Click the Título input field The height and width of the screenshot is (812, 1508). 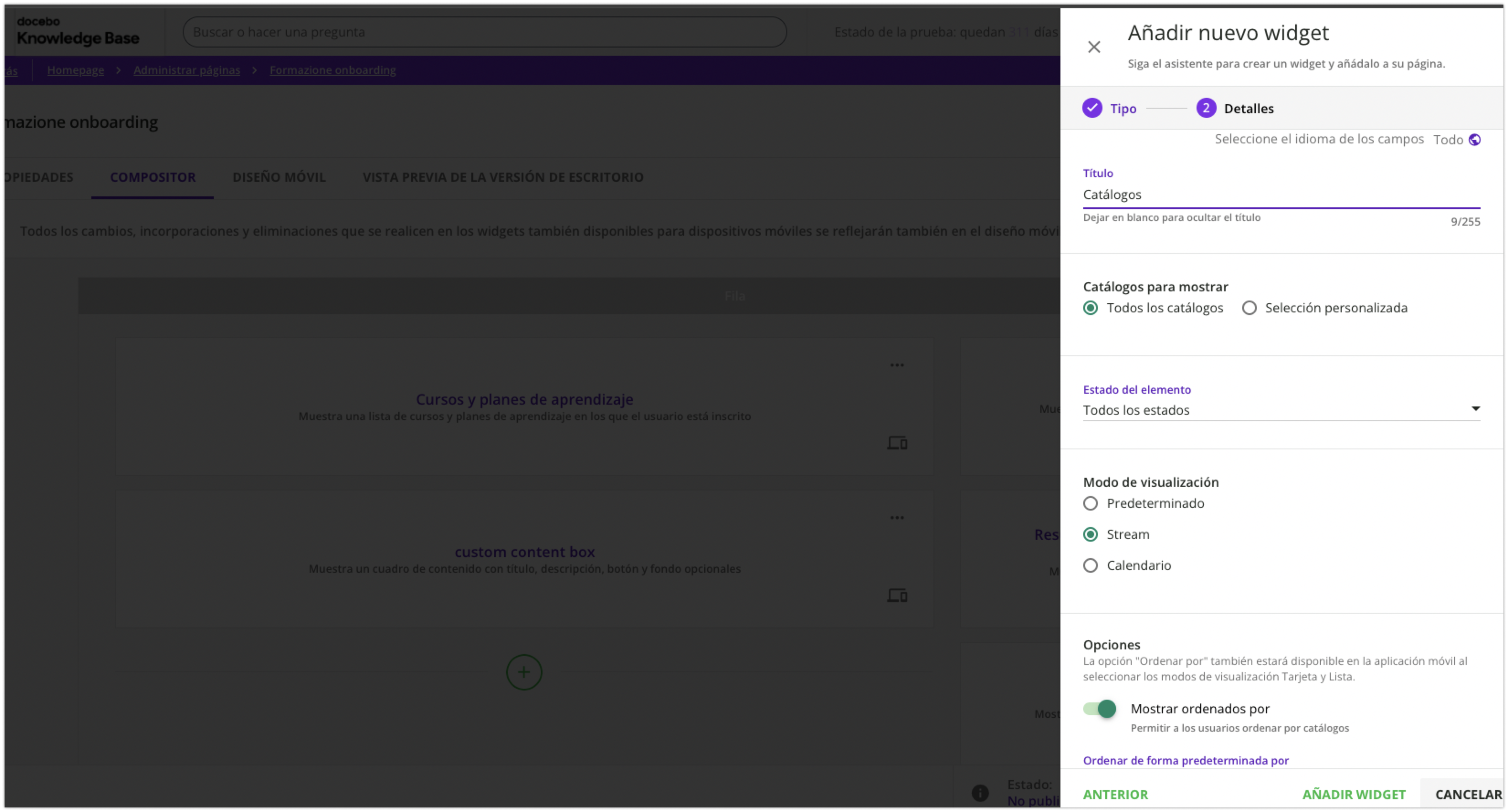point(1281,195)
